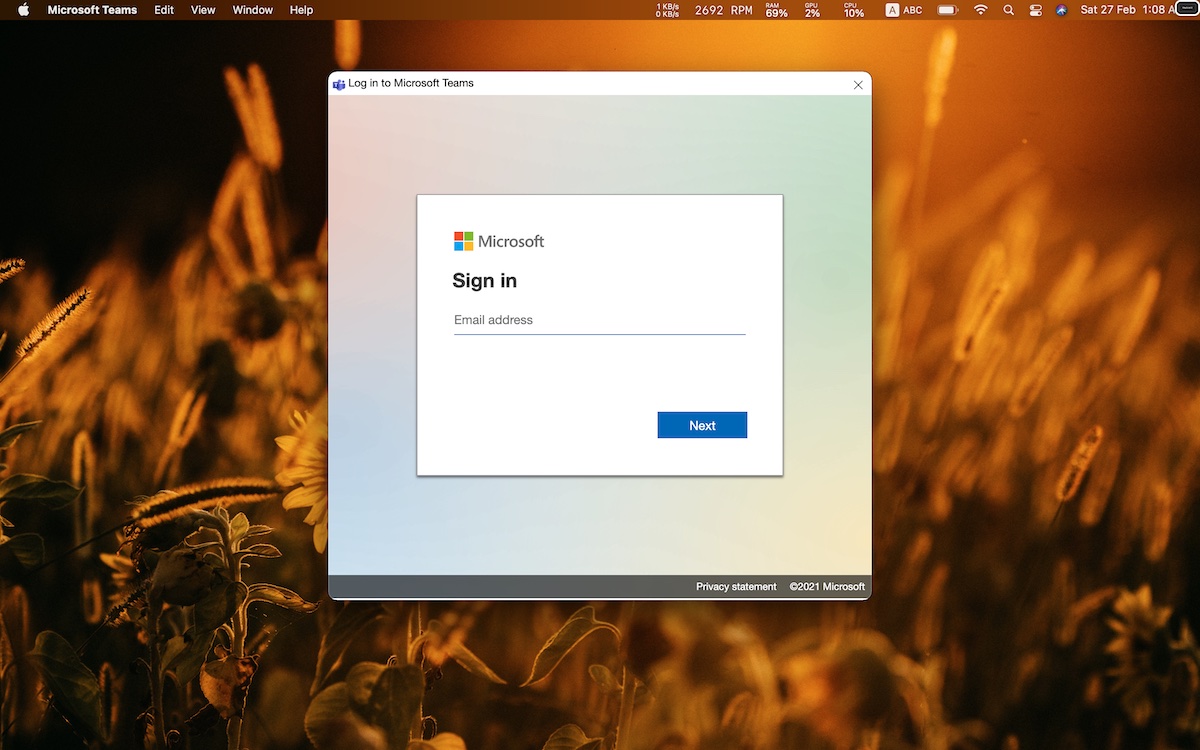This screenshot has height=750, width=1200.
Task: Open the Edit menu
Action: (164, 10)
